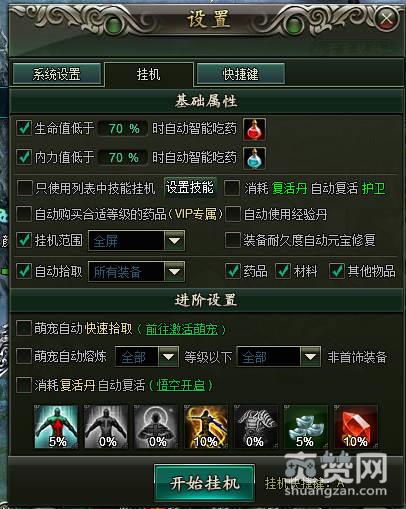Select the grey armor icon showing 0%
The image size is (406, 509).
tap(256, 426)
